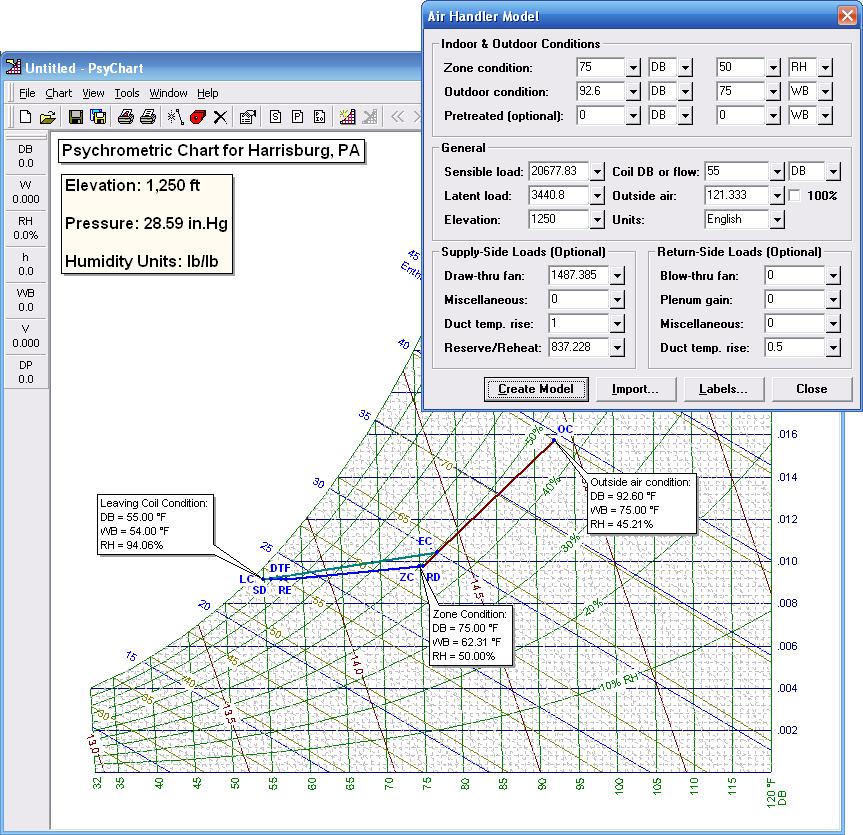The width and height of the screenshot is (863, 835).
Task: Click the DP readout in left panel
Action: point(26,372)
